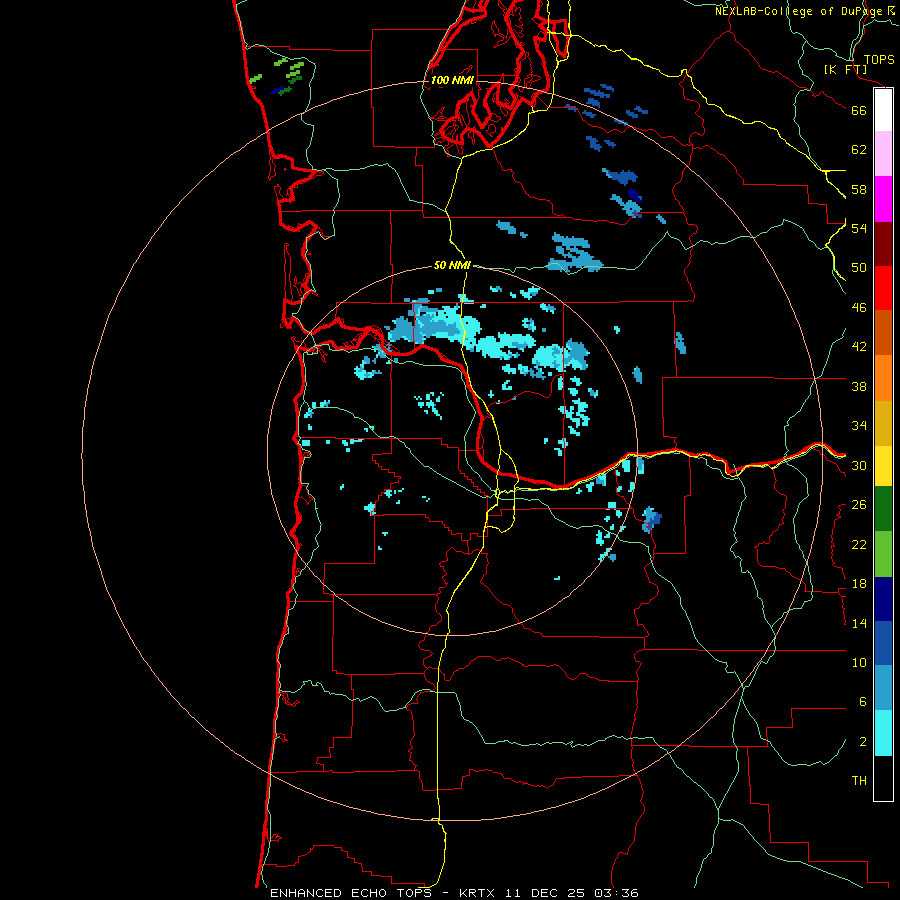
Task: Click the 26 legend value
Action: [859, 505]
